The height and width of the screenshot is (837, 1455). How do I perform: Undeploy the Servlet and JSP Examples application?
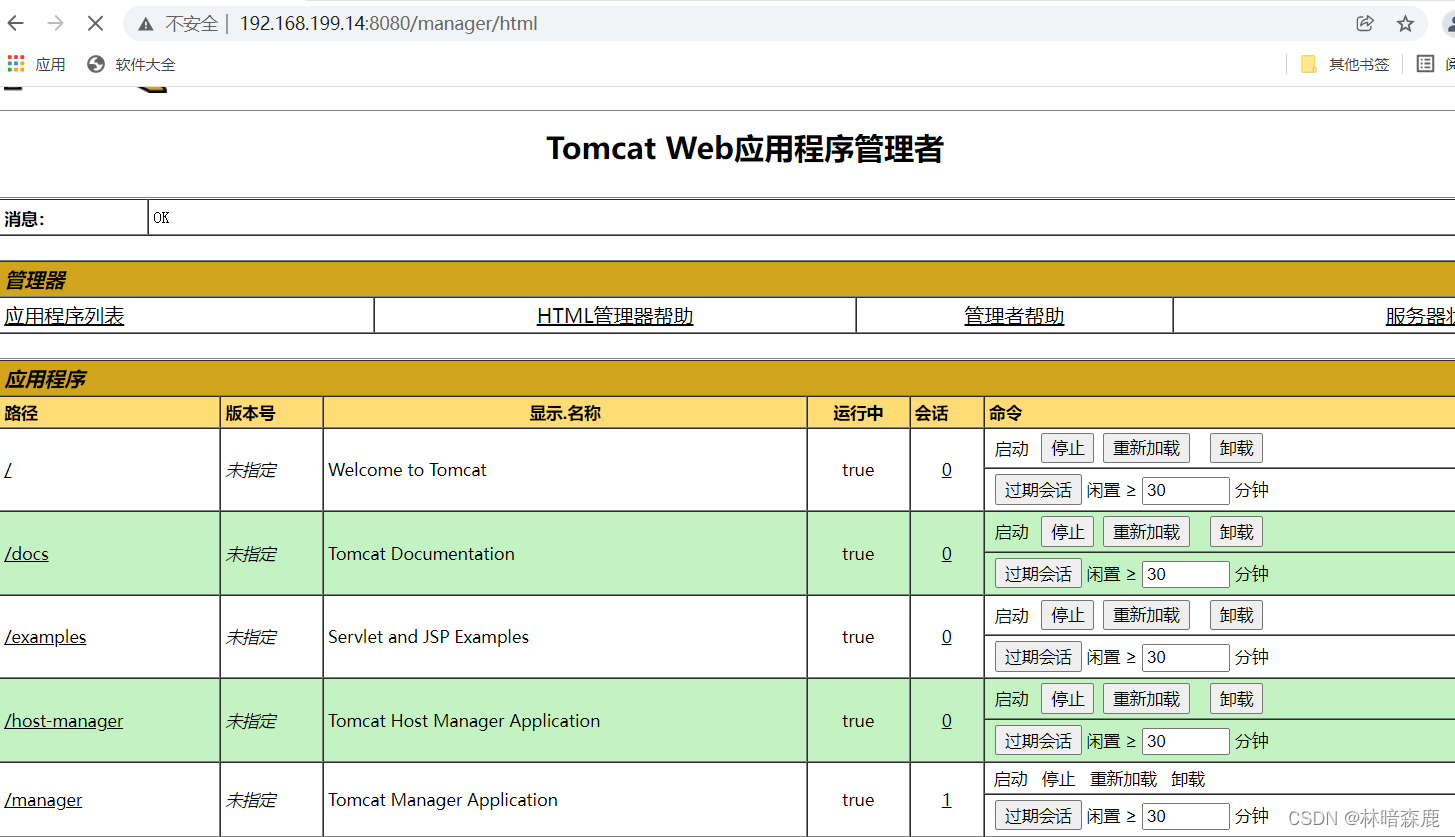[x=1236, y=615]
